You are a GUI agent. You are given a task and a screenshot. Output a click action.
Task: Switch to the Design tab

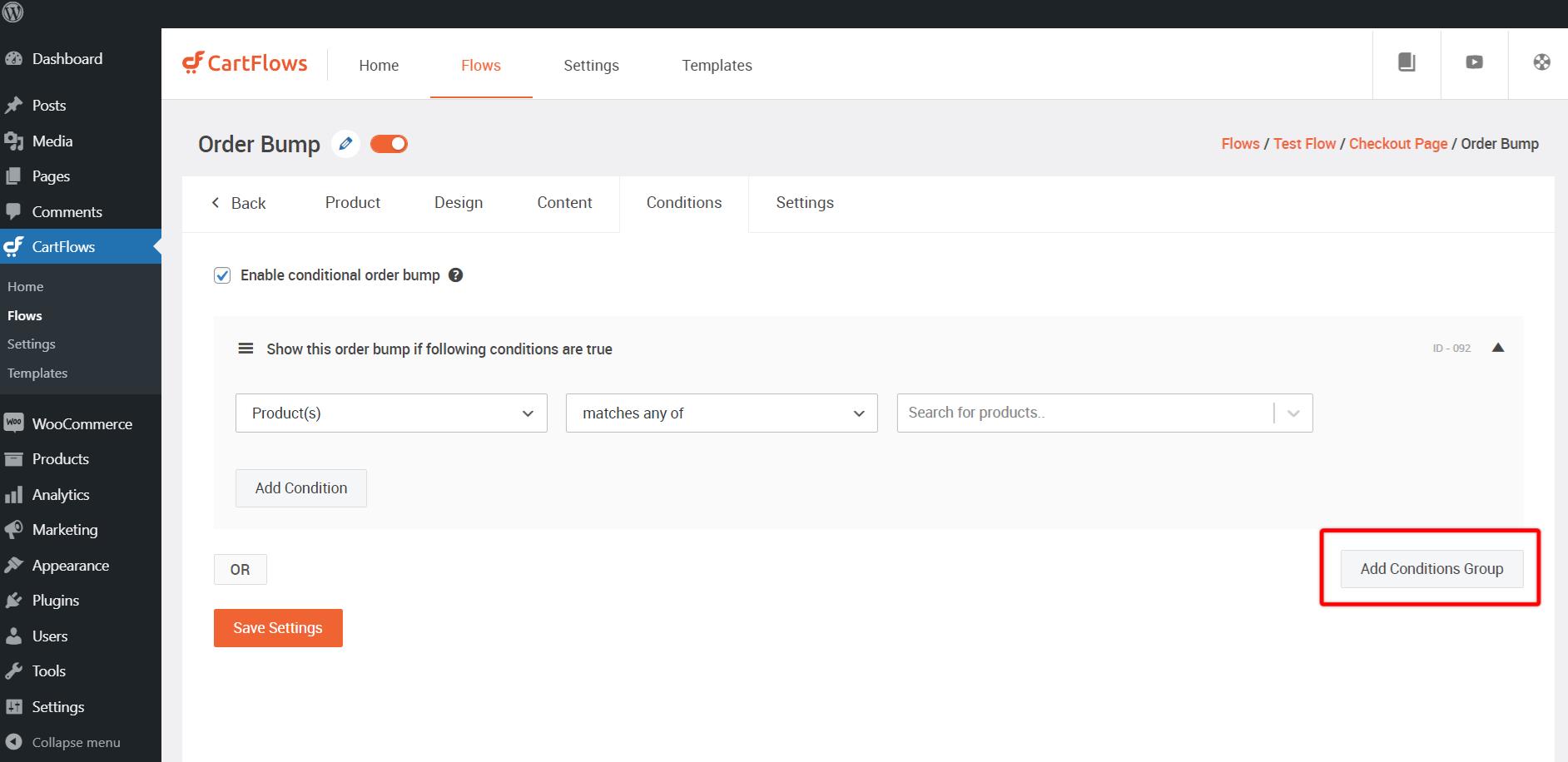point(458,203)
